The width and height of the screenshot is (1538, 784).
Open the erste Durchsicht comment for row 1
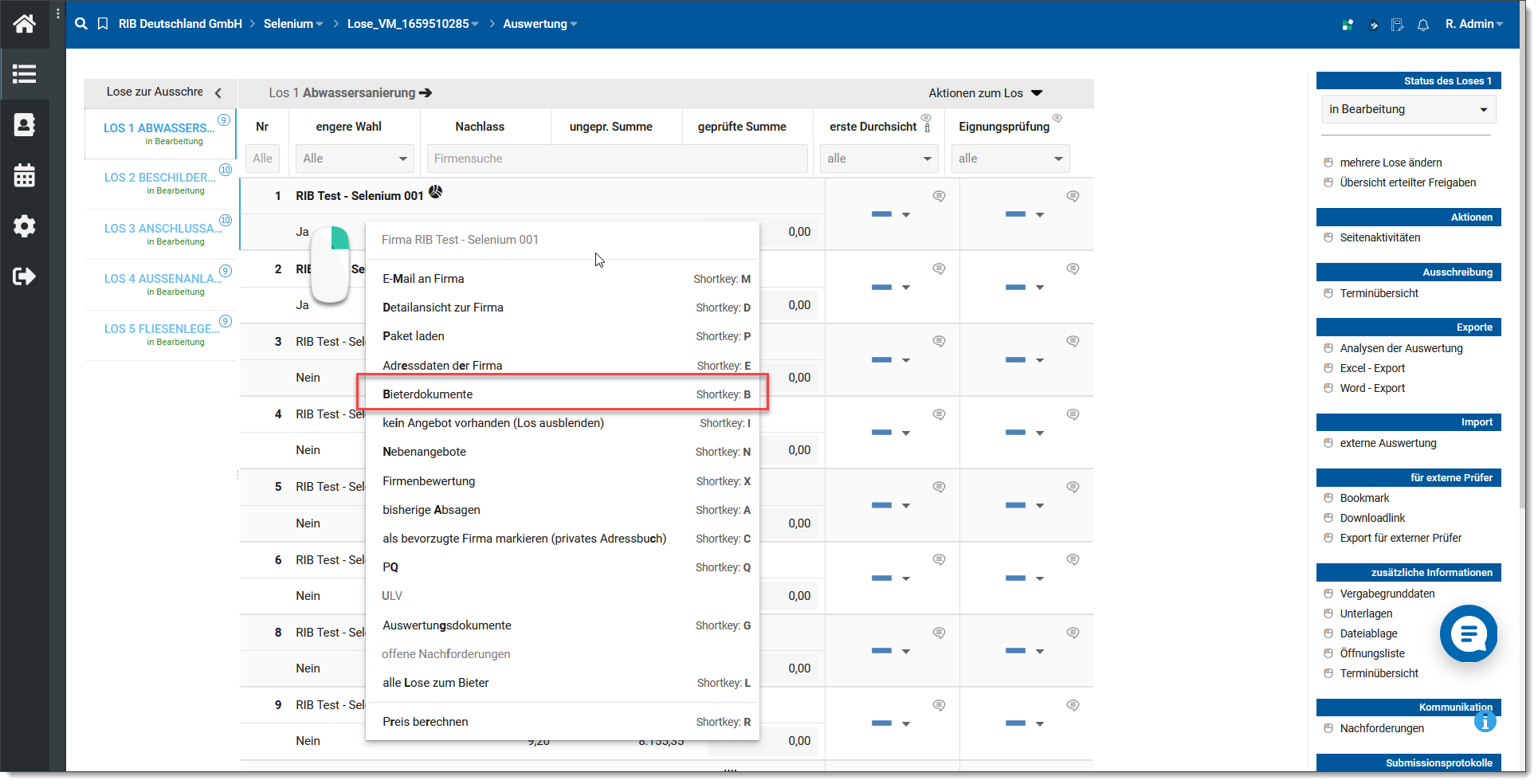click(x=940, y=196)
